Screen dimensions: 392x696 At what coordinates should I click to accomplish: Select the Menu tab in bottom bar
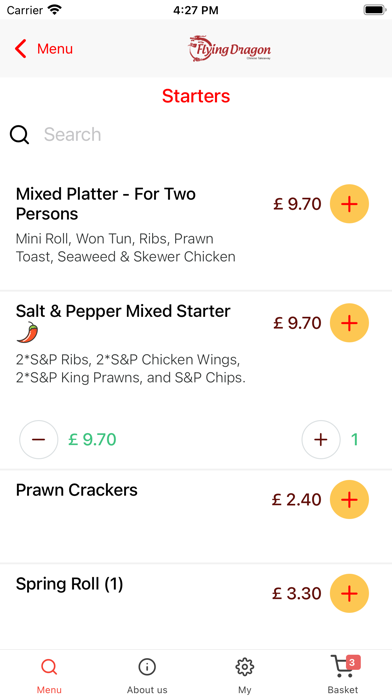coord(49,674)
